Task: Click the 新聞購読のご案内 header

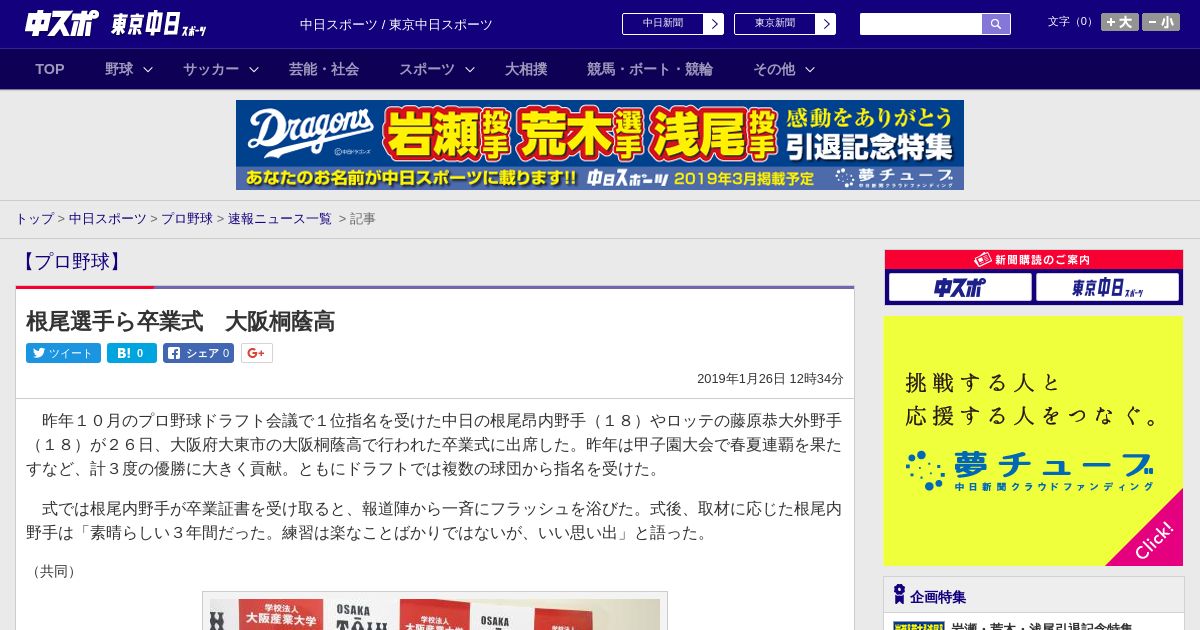Action: [1033, 260]
